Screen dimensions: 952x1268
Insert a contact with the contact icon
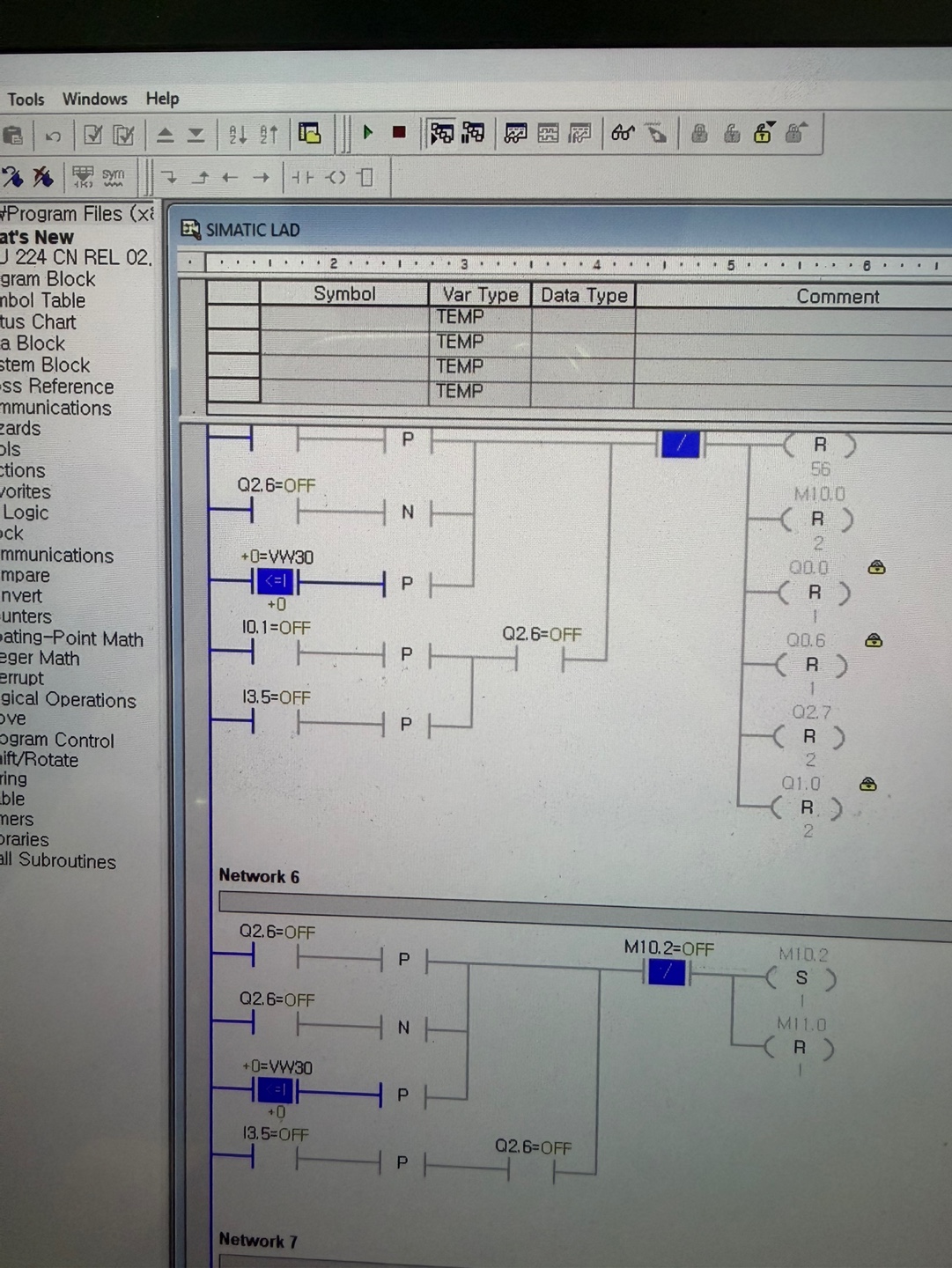[302, 177]
